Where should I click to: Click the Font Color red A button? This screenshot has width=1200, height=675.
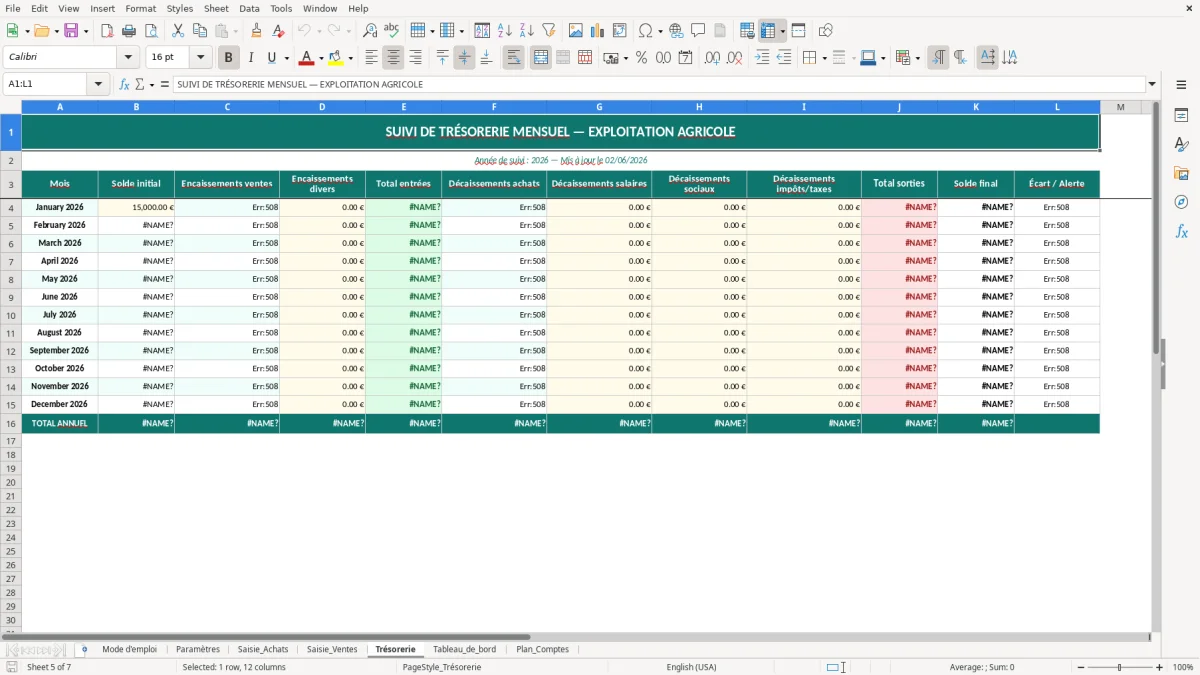307,58
